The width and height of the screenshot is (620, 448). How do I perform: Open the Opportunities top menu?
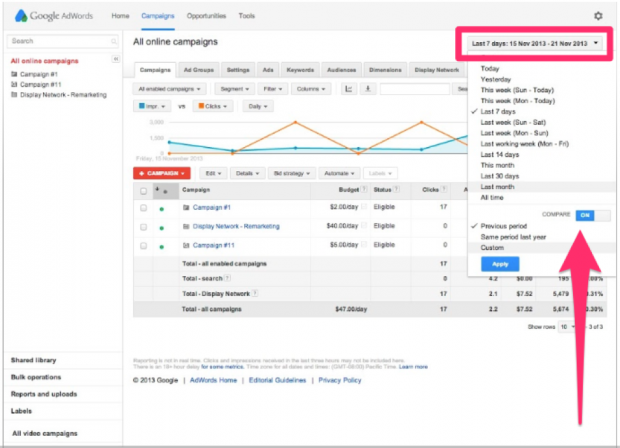point(206,16)
